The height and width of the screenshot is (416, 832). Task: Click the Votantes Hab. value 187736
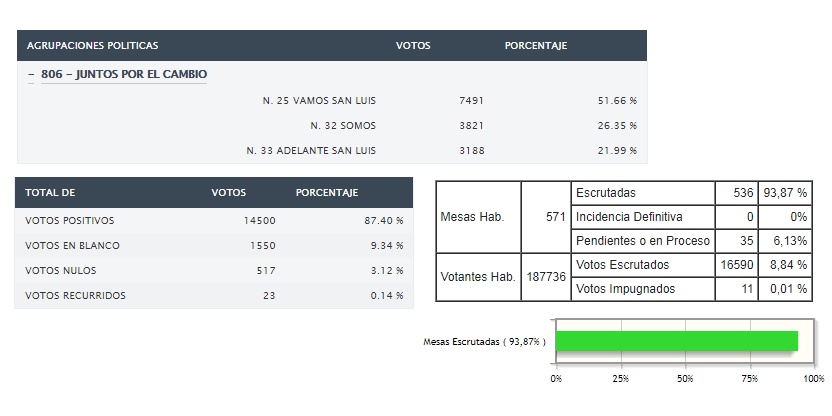click(x=546, y=277)
